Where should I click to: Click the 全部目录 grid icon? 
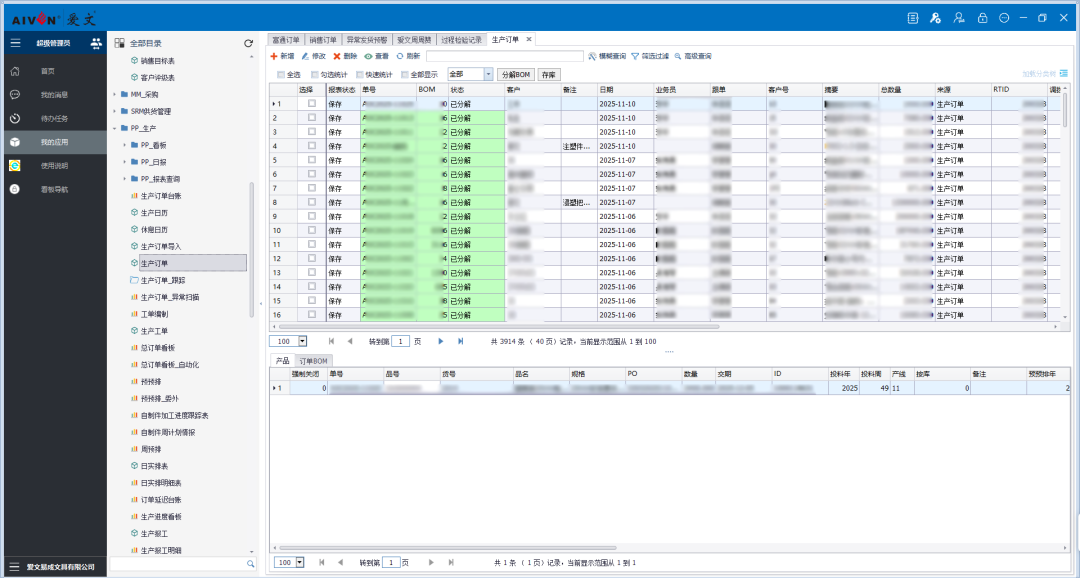(119, 43)
